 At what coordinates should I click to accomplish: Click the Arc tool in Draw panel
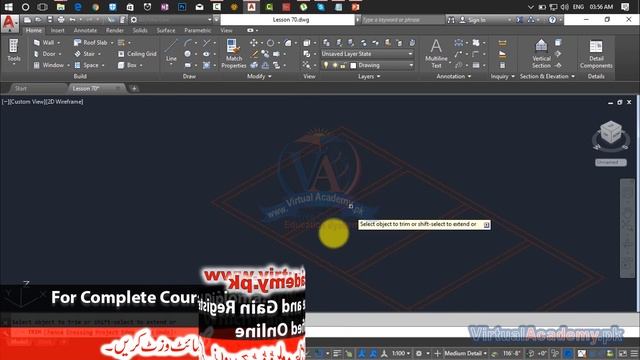[x=188, y=42]
